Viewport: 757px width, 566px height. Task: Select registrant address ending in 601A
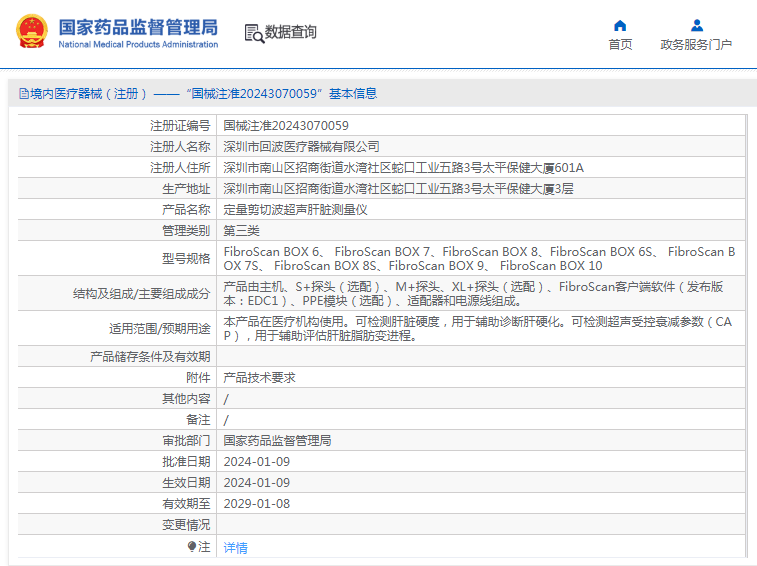(404, 168)
